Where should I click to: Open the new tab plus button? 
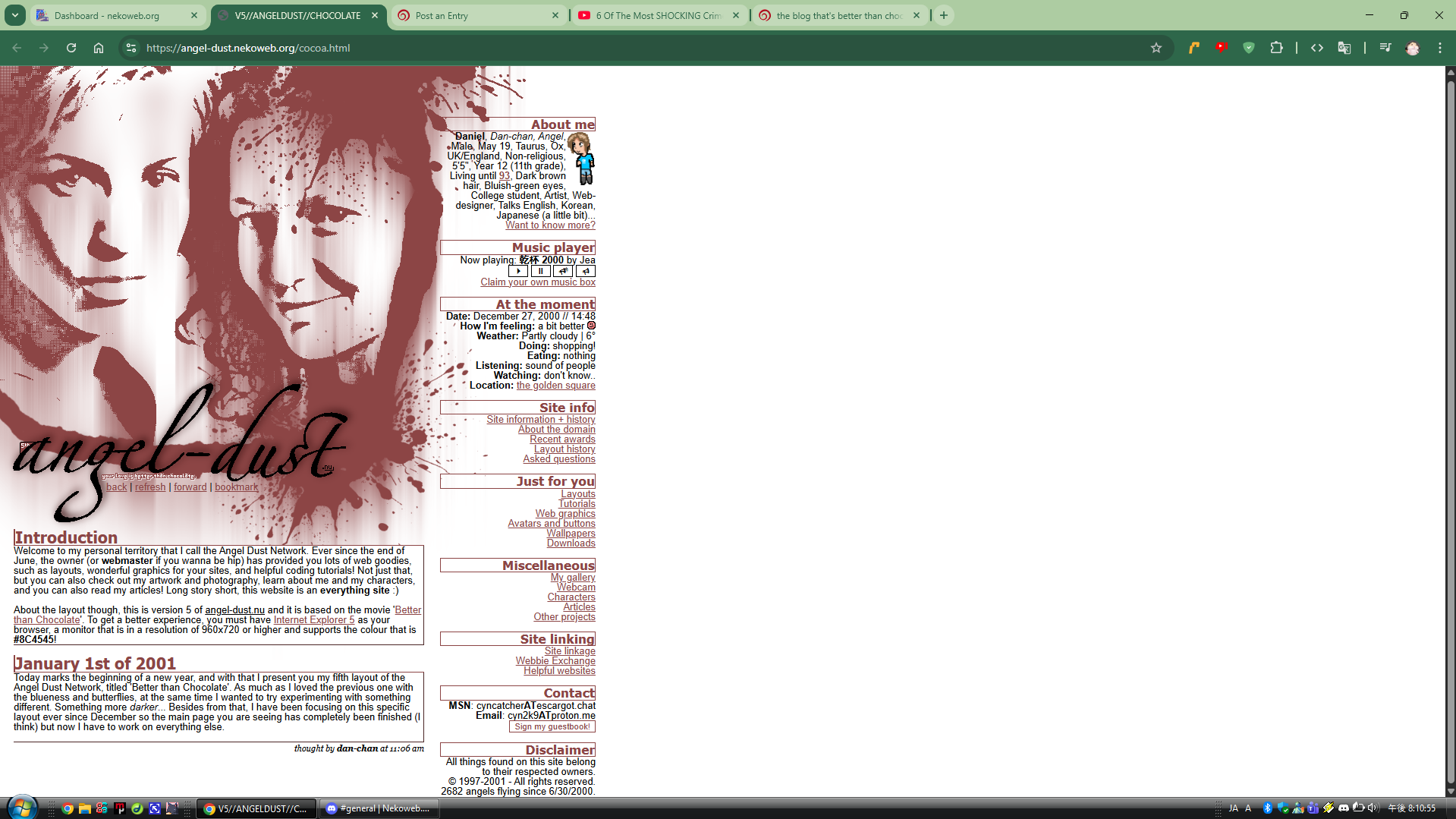(943, 14)
